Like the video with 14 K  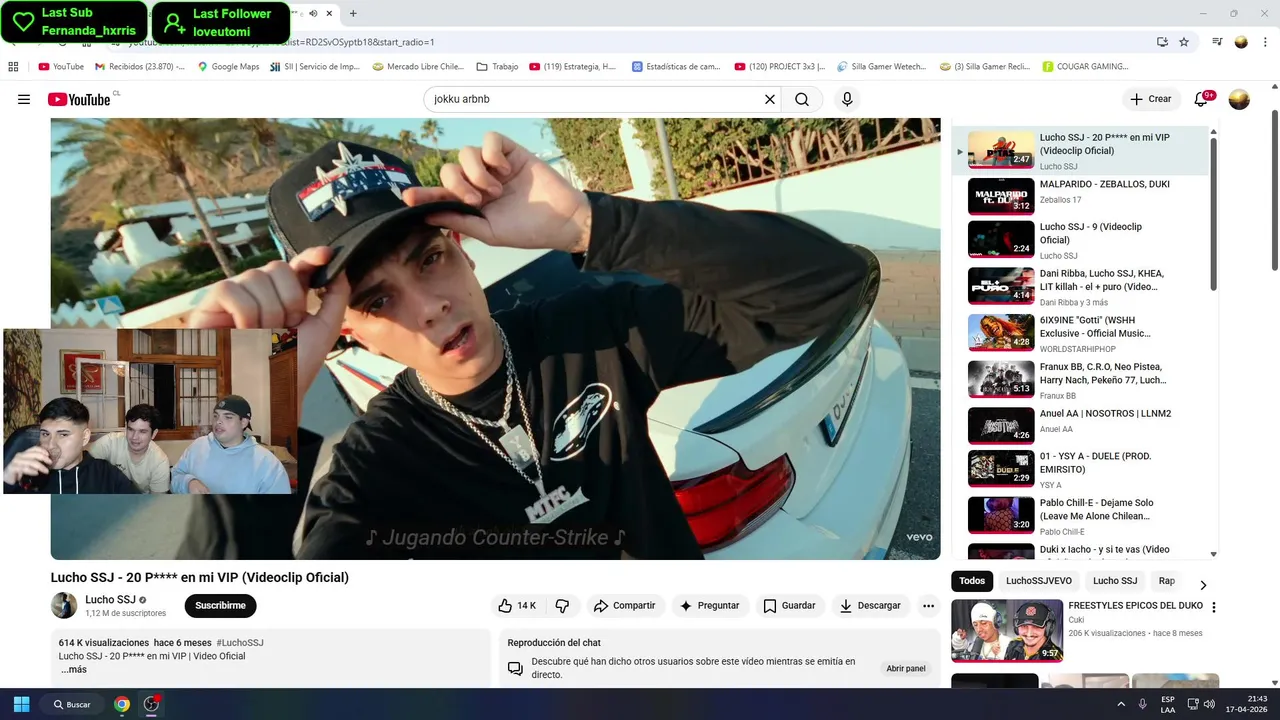(518, 605)
